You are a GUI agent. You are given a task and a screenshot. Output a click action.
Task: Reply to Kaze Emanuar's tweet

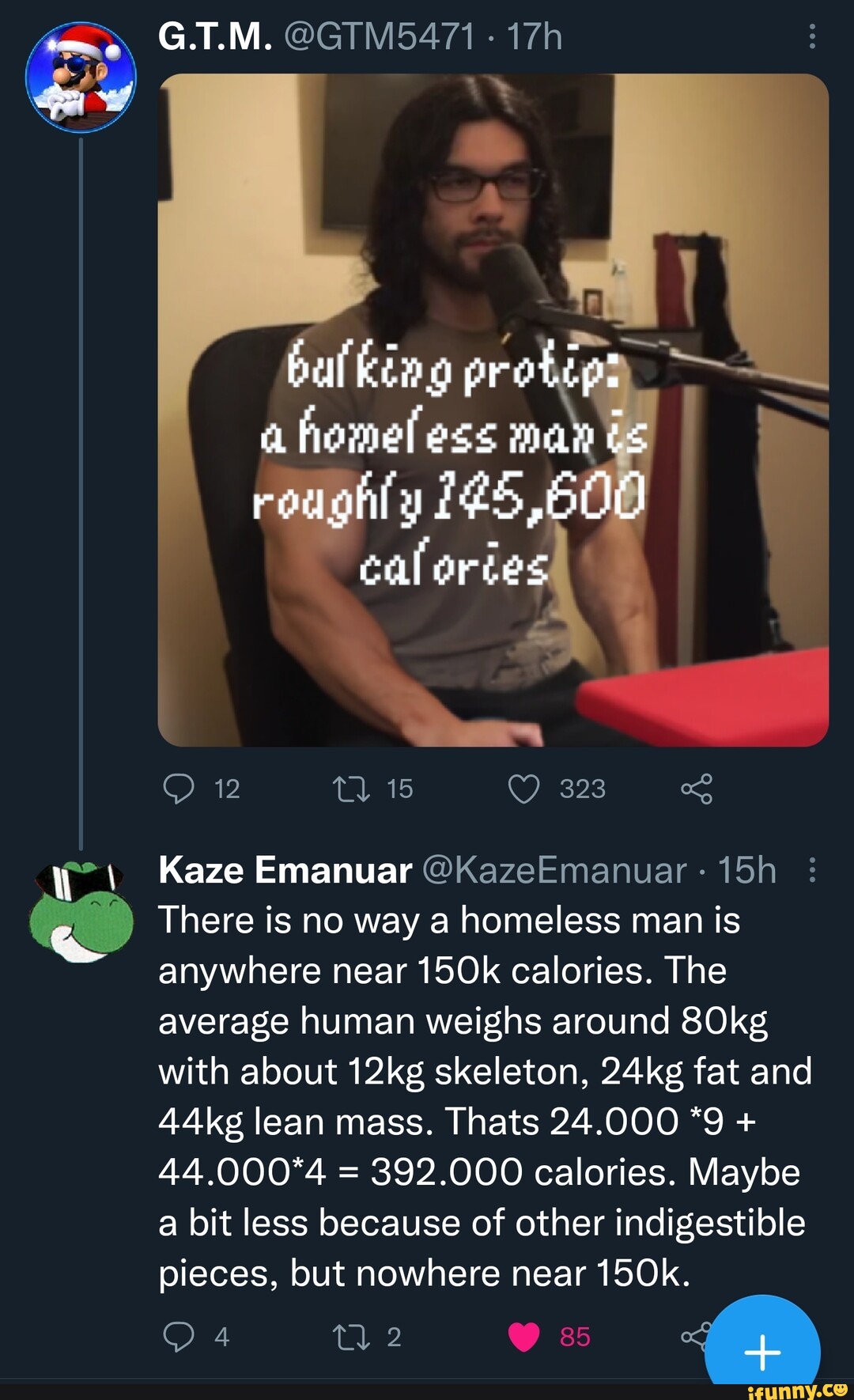(179, 1337)
